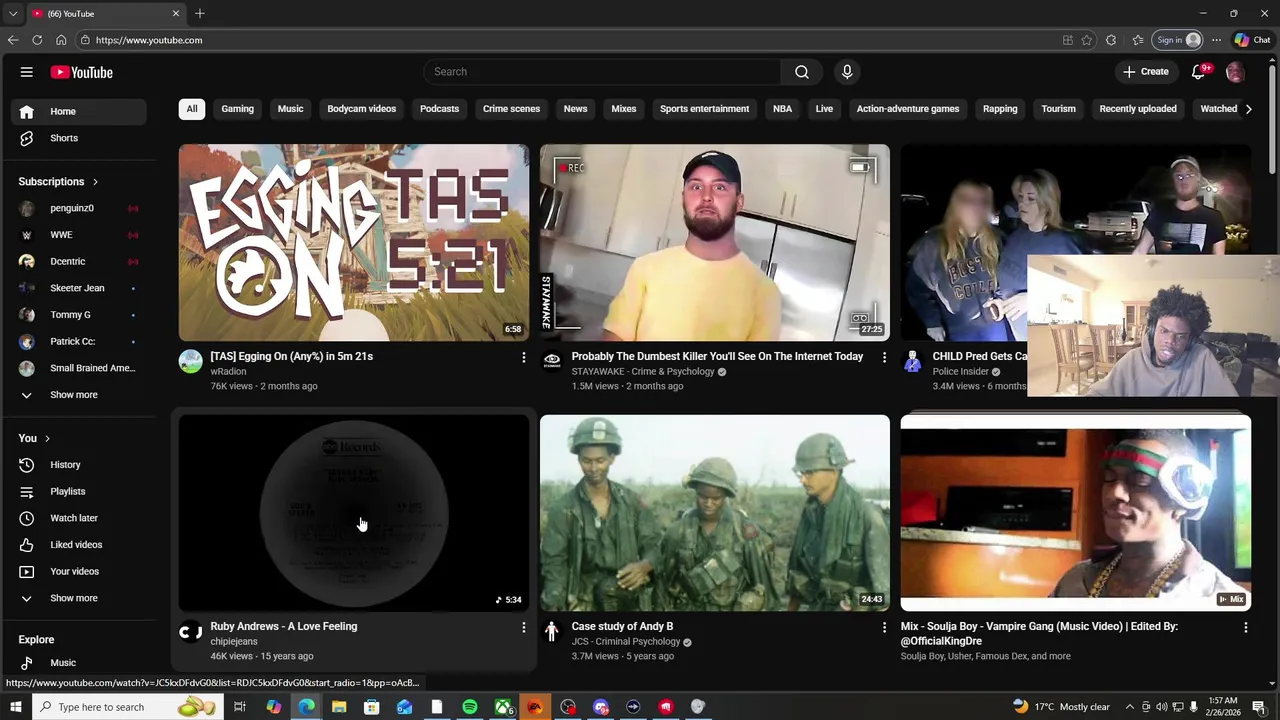Open wRadion channel avatar

pyautogui.click(x=190, y=361)
